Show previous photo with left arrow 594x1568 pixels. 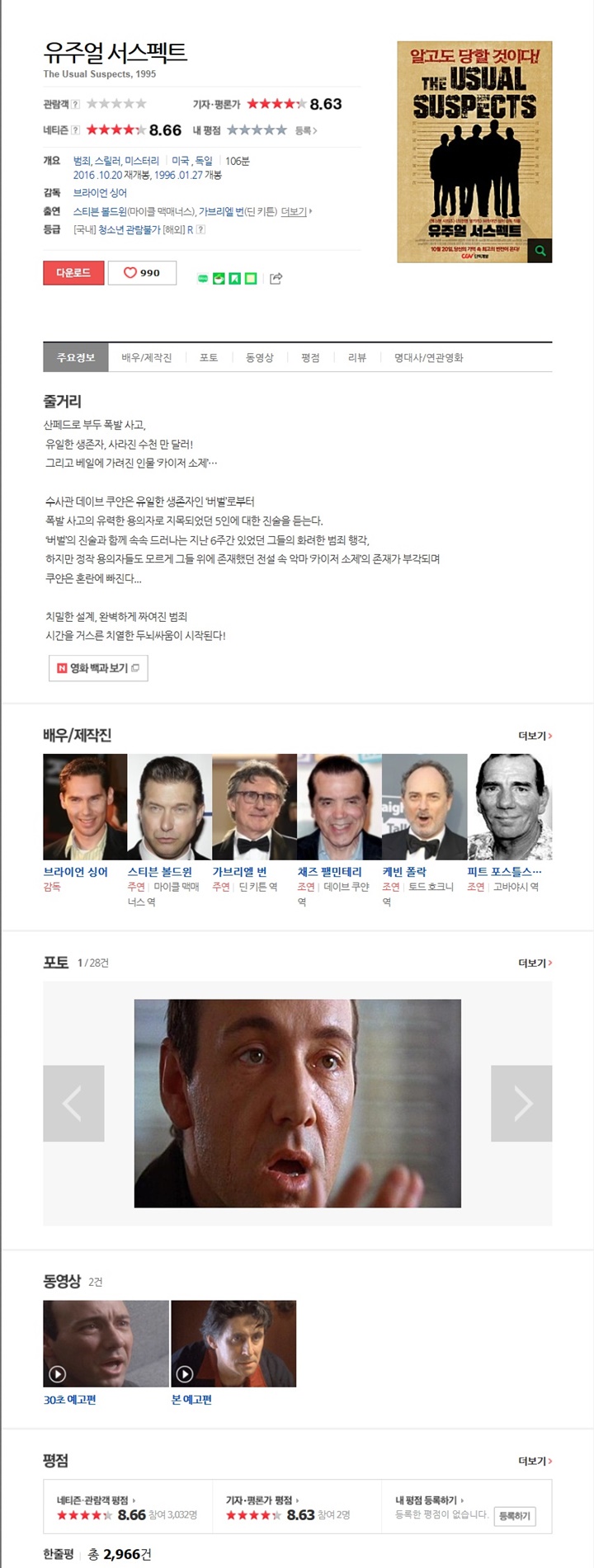point(73,1103)
